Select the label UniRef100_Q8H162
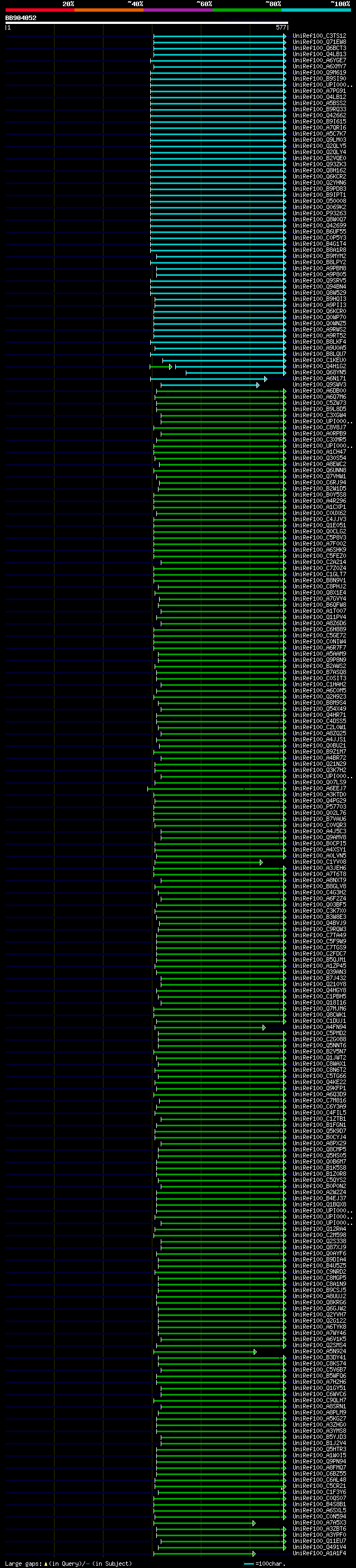Image resolution: width=356 pixels, height=1568 pixels. 319,170
